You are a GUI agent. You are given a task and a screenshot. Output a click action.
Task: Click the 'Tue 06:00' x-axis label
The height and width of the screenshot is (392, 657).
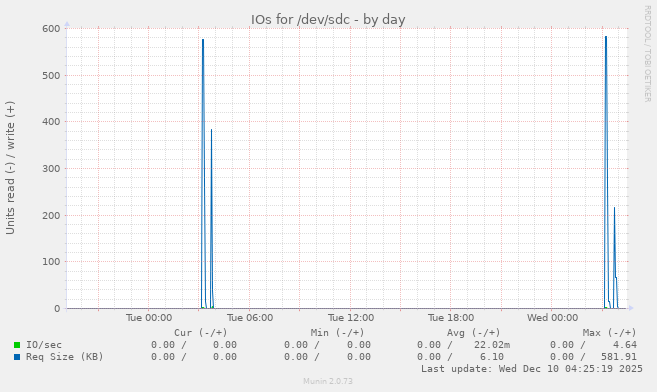[x=250, y=318]
